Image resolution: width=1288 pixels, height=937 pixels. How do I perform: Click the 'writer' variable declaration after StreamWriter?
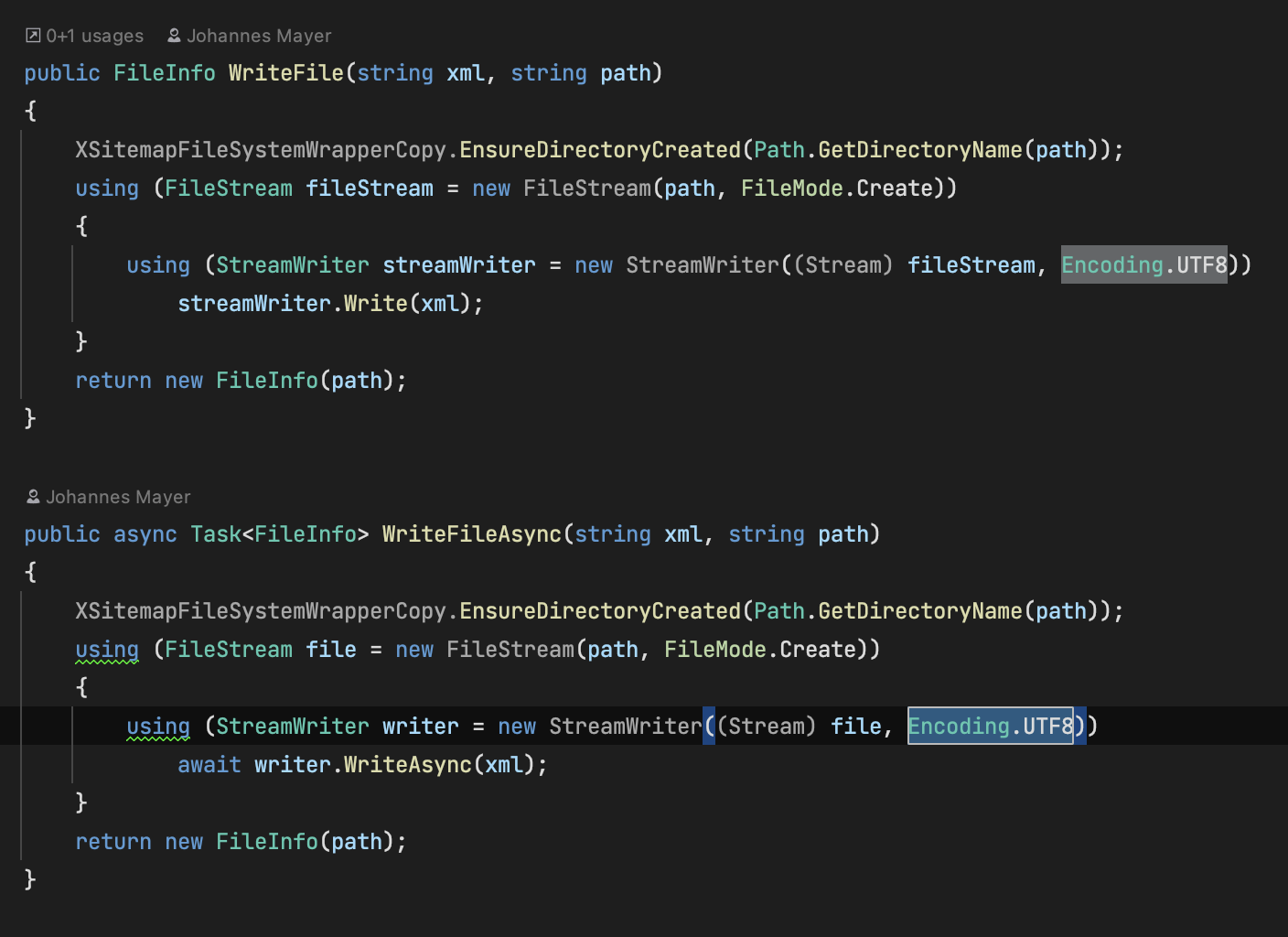(421, 727)
